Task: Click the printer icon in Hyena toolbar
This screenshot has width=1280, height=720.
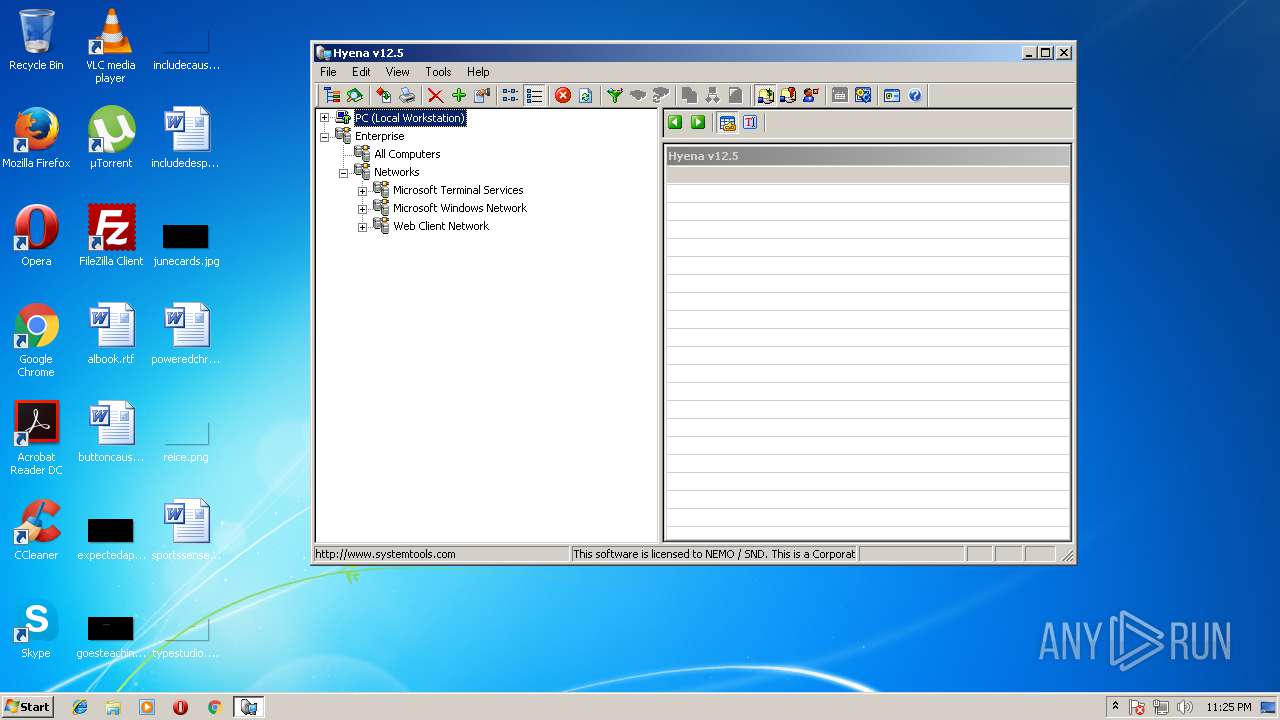Action: tap(407, 95)
